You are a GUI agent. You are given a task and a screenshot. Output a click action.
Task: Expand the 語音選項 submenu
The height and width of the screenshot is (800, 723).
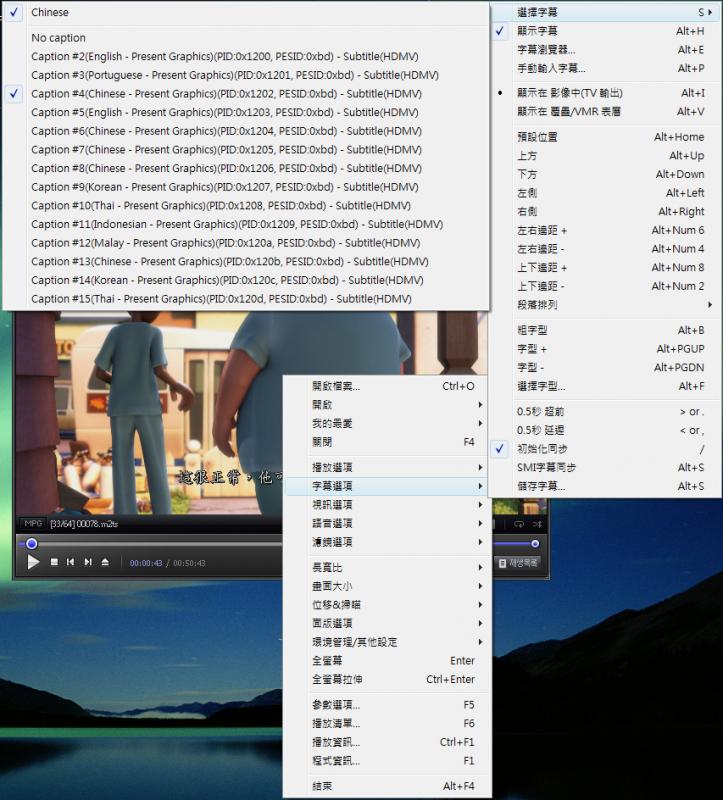[x=387, y=523]
